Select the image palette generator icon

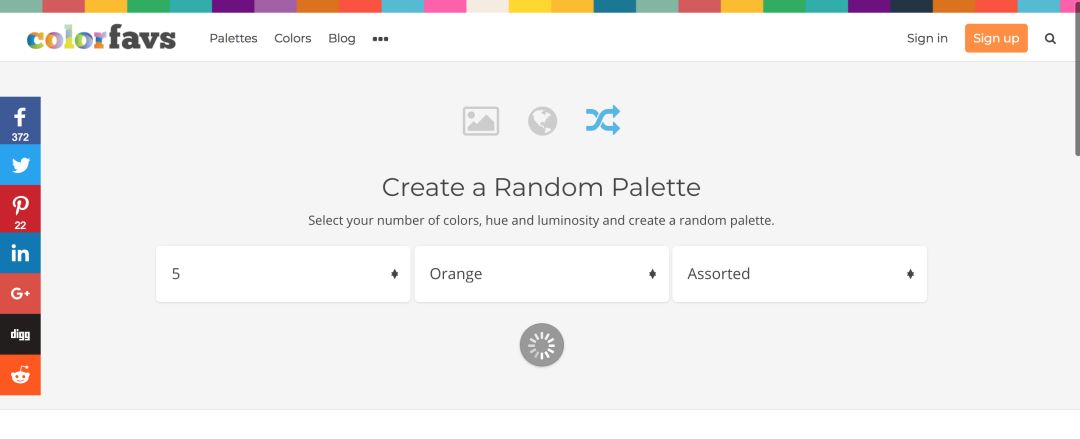tap(481, 121)
